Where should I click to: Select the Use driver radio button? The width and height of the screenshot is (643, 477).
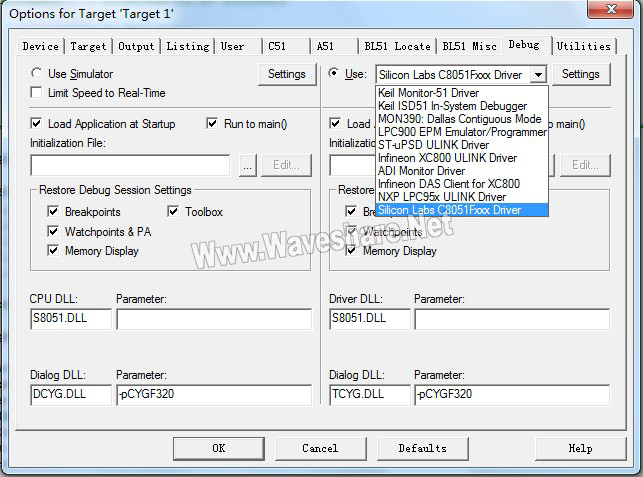(x=334, y=73)
